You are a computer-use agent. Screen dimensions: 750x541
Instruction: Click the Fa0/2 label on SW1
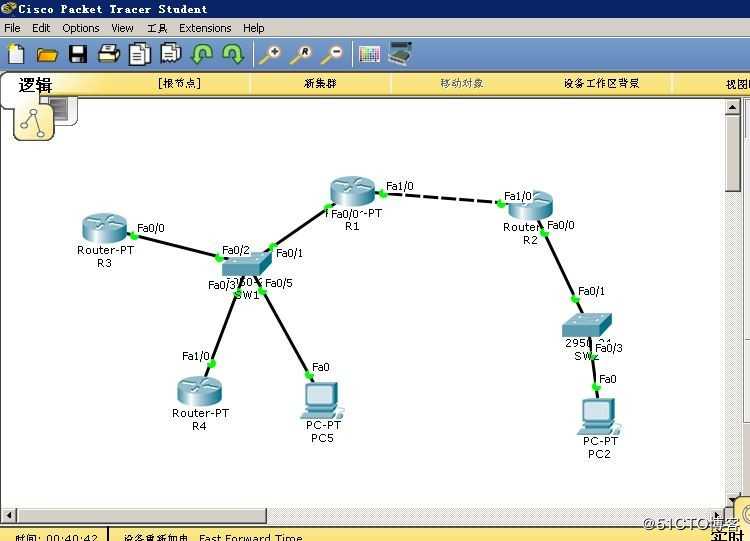pos(236,250)
